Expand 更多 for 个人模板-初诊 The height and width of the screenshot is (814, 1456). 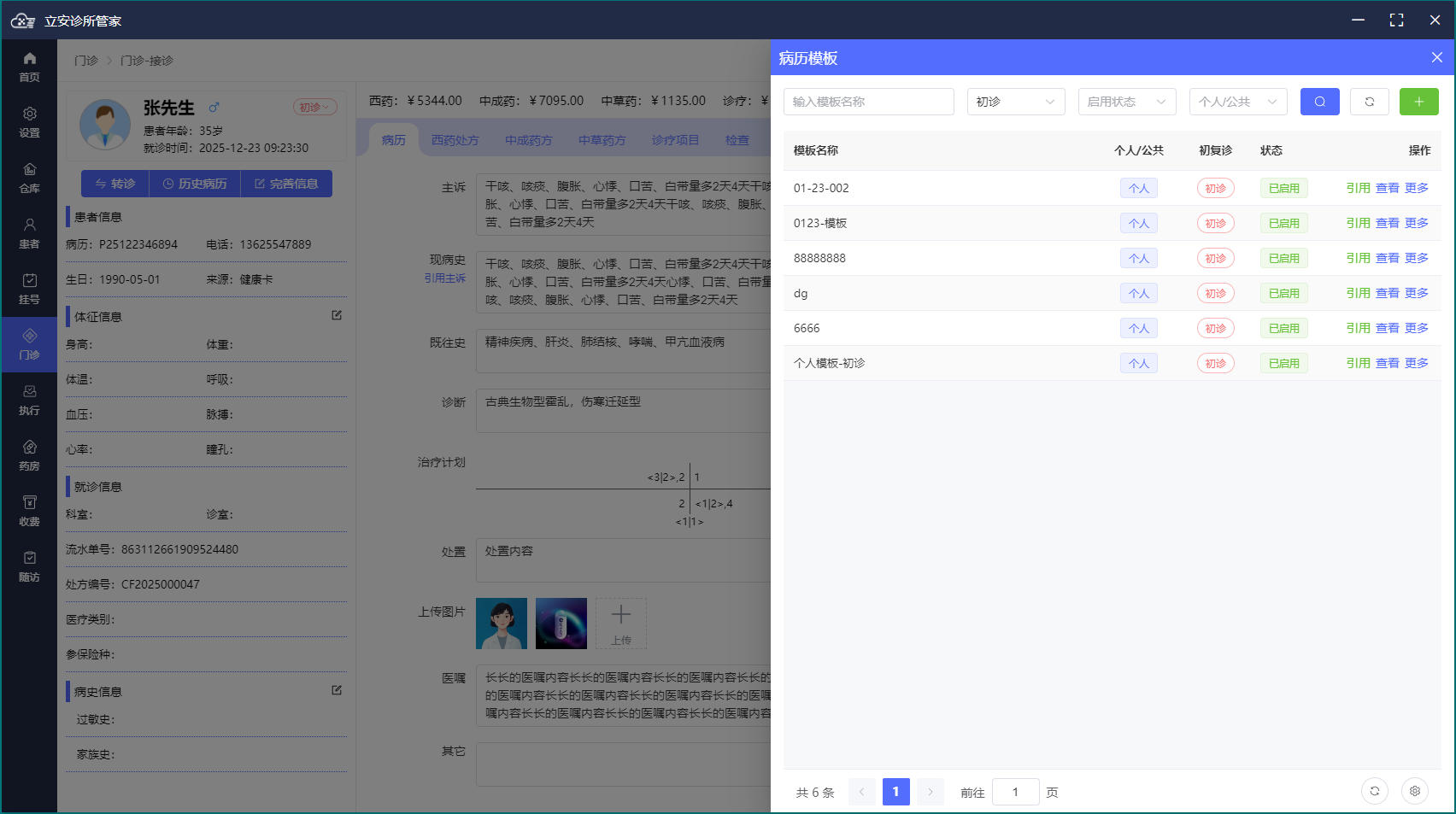pos(1417,363)
